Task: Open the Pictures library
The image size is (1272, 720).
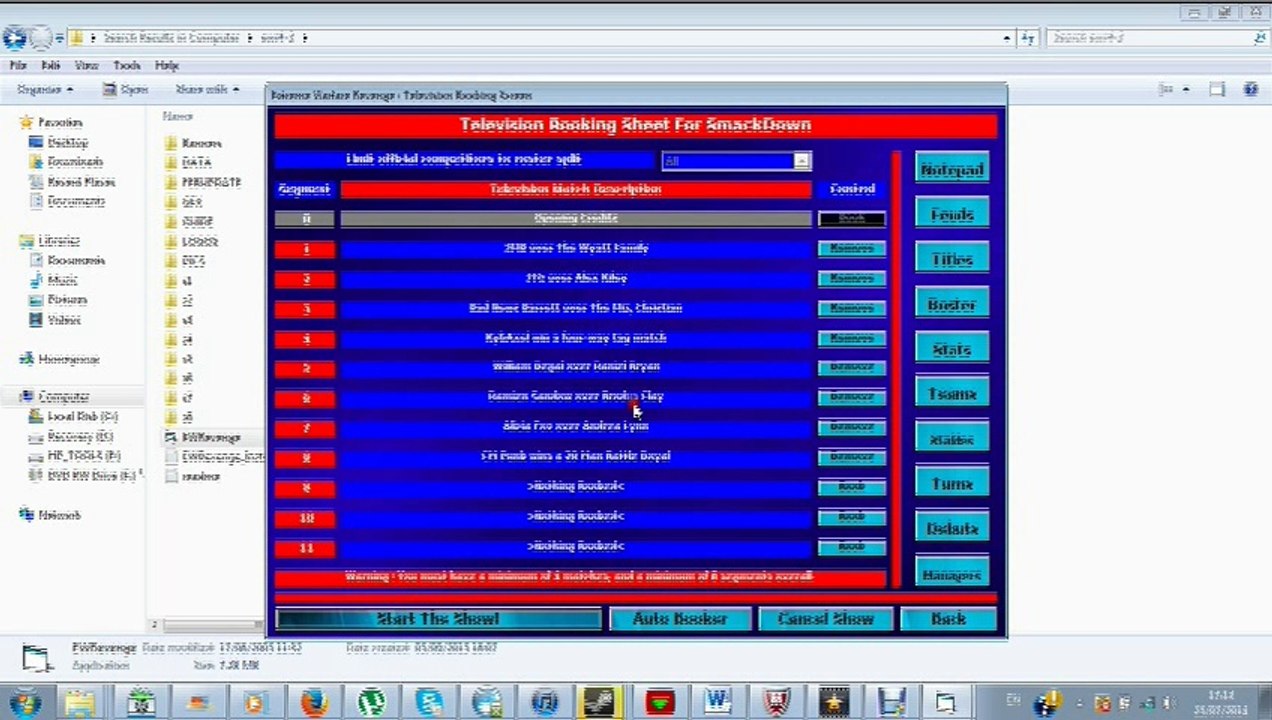Action: coord(58,300)
